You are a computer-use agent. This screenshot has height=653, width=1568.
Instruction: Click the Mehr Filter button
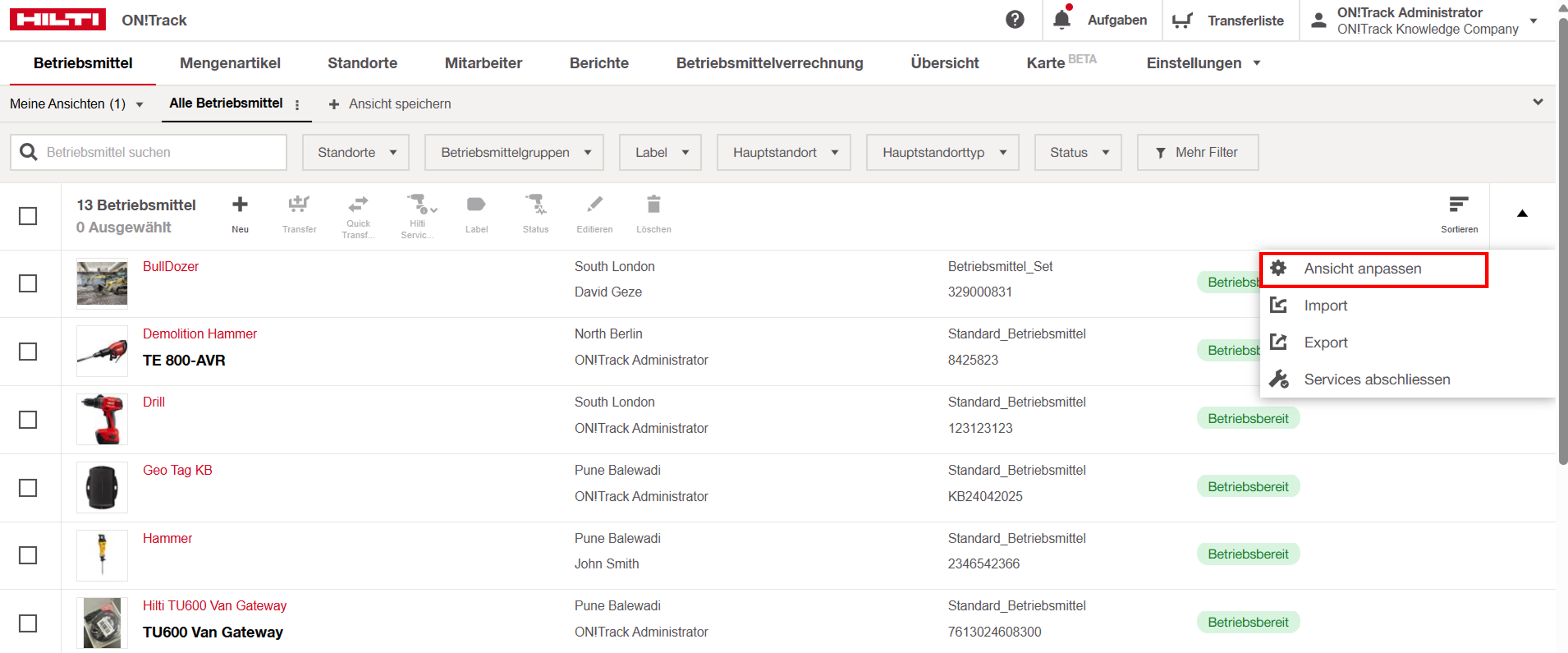pos(1197,152)
